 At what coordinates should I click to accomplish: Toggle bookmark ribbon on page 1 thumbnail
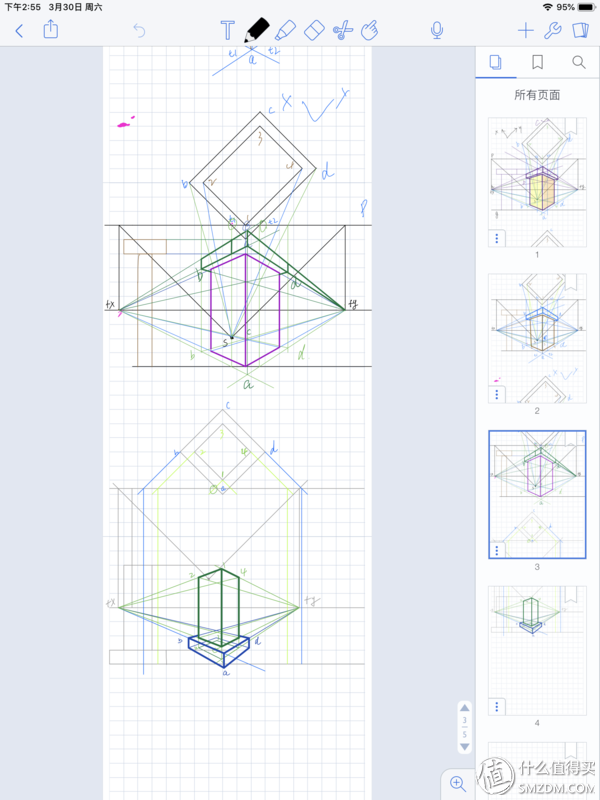[570, 126]
